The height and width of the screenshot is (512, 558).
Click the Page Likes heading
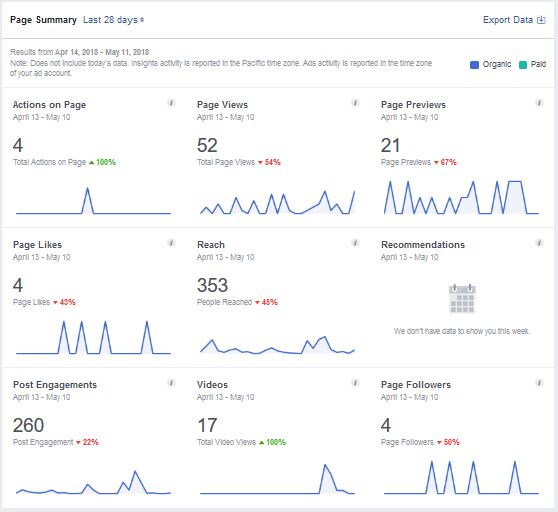click(37, 245)
